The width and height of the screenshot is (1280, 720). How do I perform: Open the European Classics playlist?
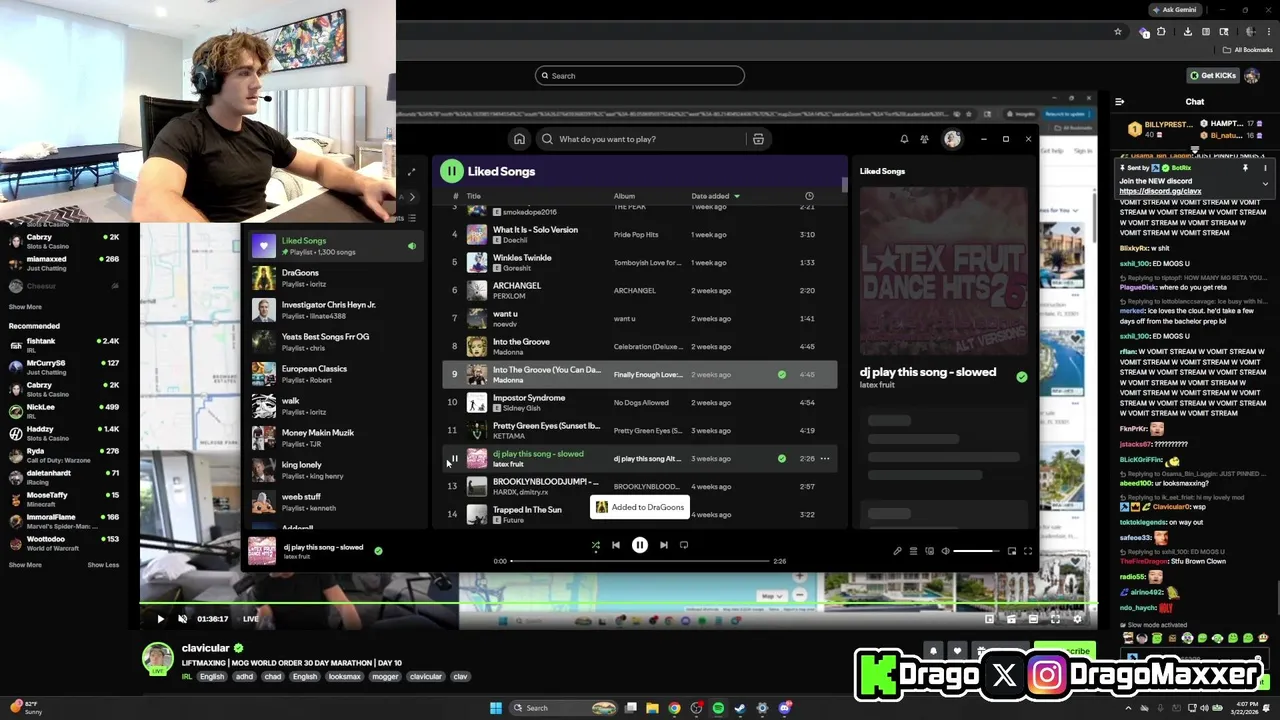[336, 374]
